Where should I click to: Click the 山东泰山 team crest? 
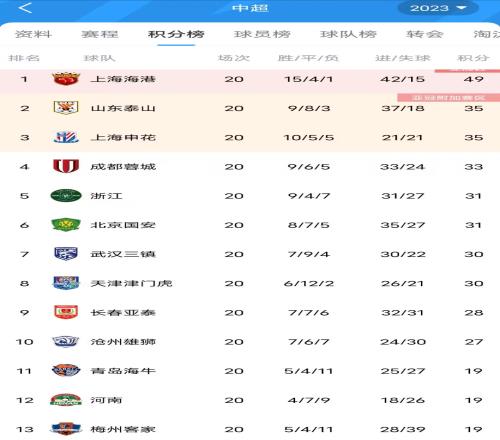[66, 108]
